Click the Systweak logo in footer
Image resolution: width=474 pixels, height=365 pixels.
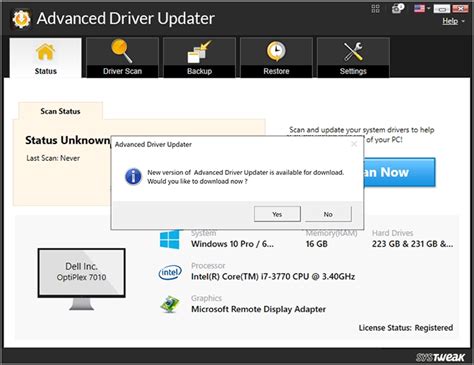440,358
